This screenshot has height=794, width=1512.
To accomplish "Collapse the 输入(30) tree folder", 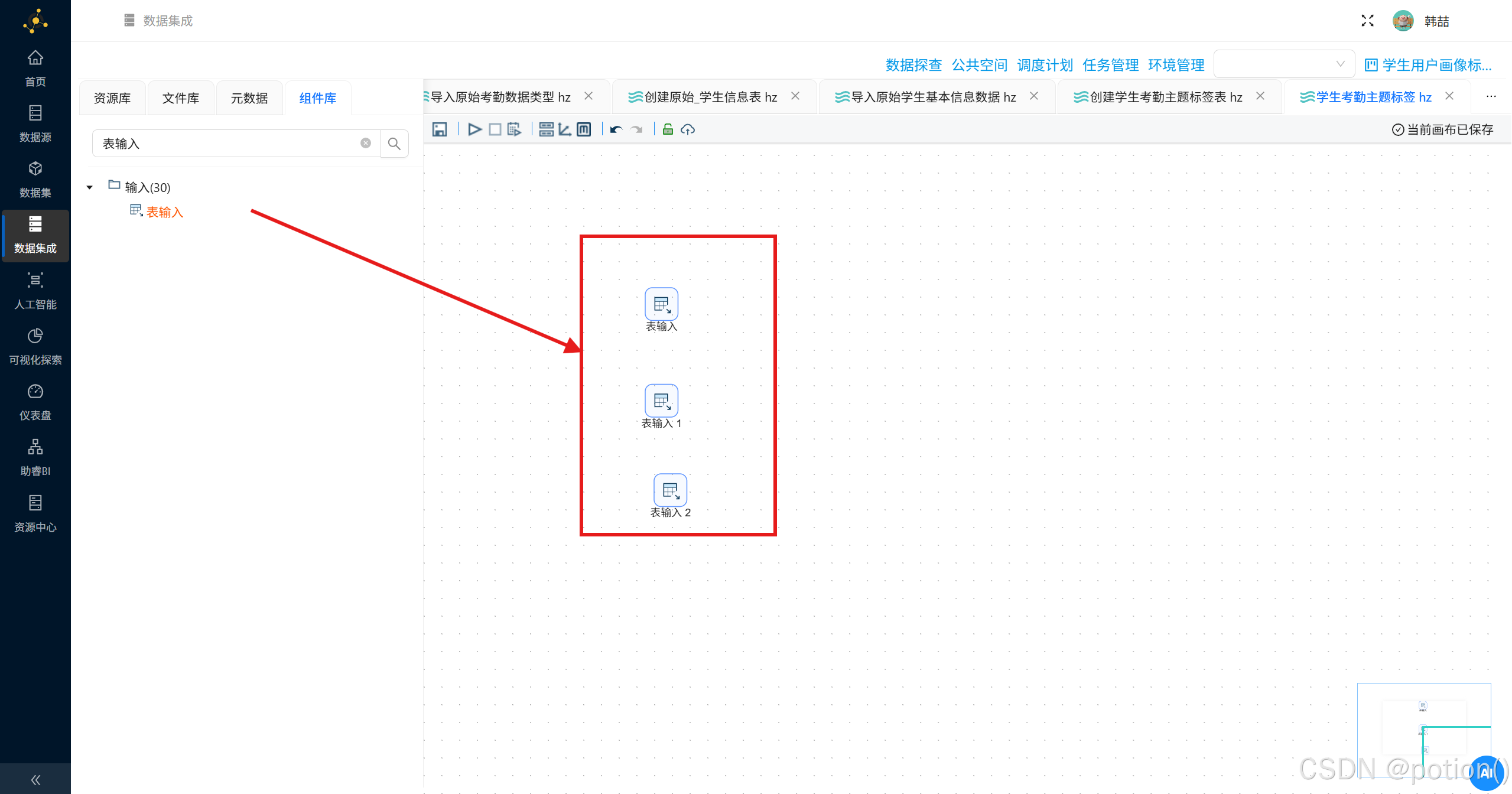I will click(x=90, y=187).
